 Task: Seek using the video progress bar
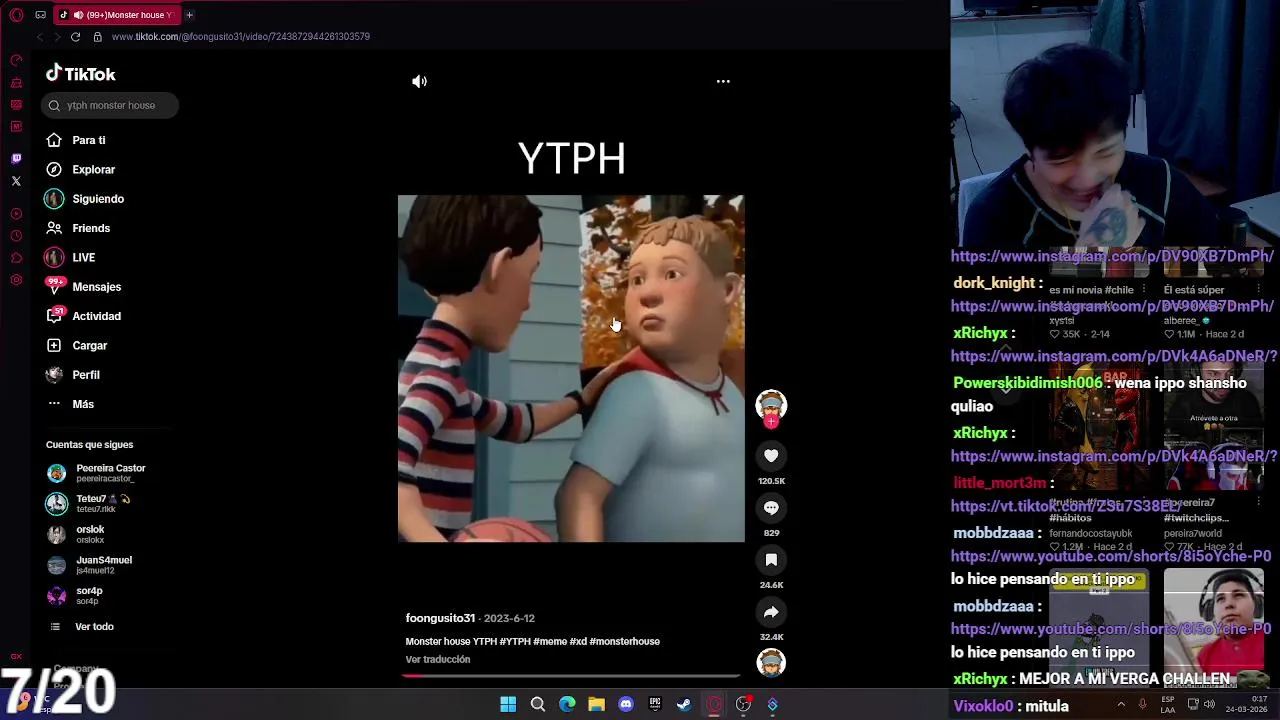click(x=571, y=676)
